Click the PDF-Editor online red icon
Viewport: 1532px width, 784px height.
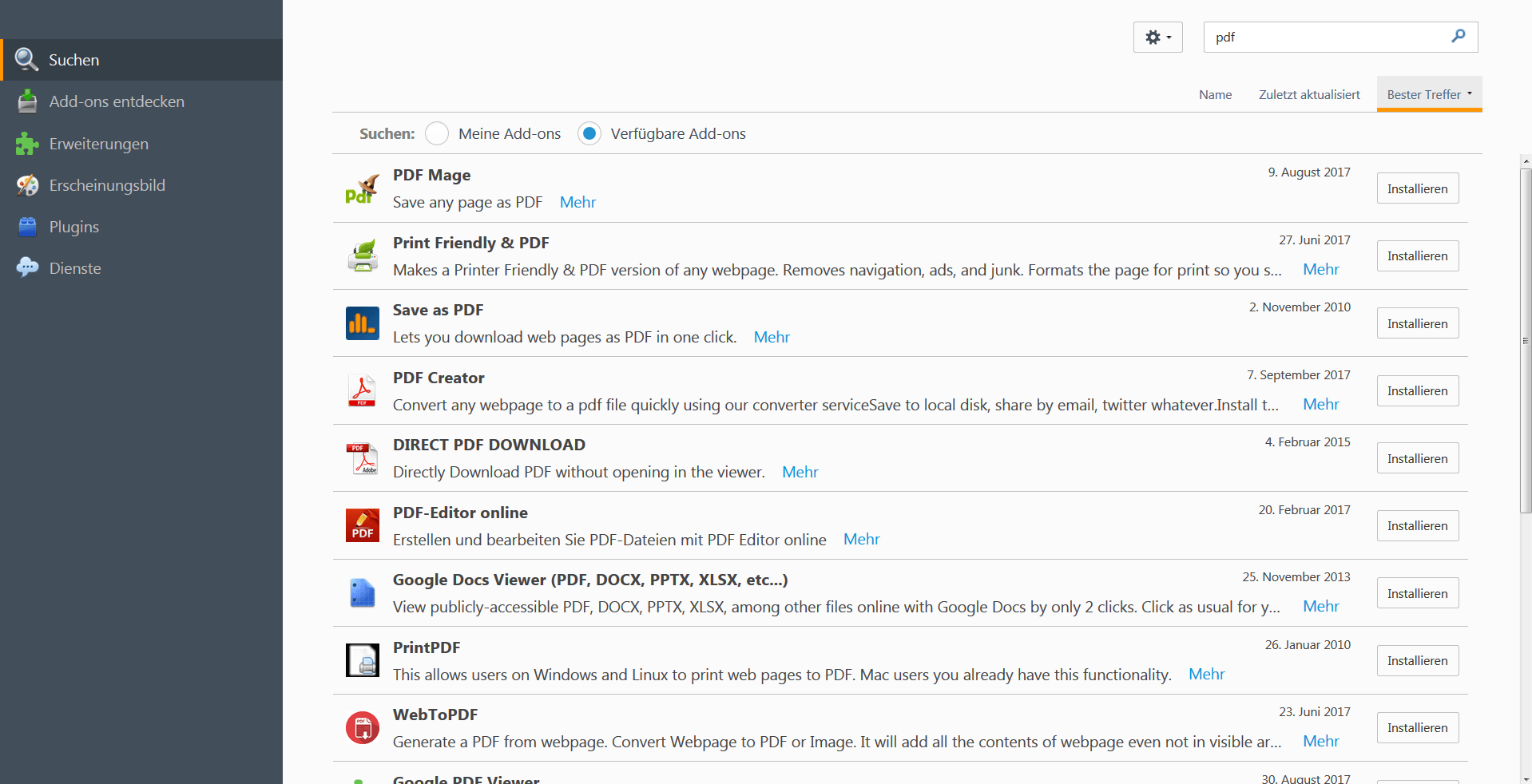[363, 525]
